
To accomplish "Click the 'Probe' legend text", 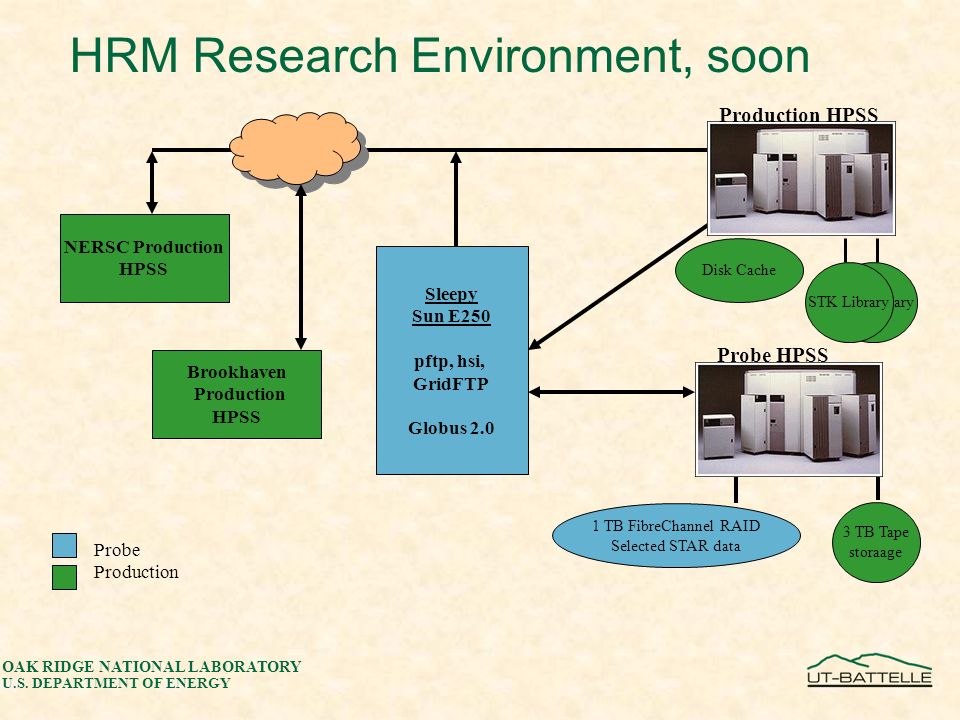I will tap(116, 550).
